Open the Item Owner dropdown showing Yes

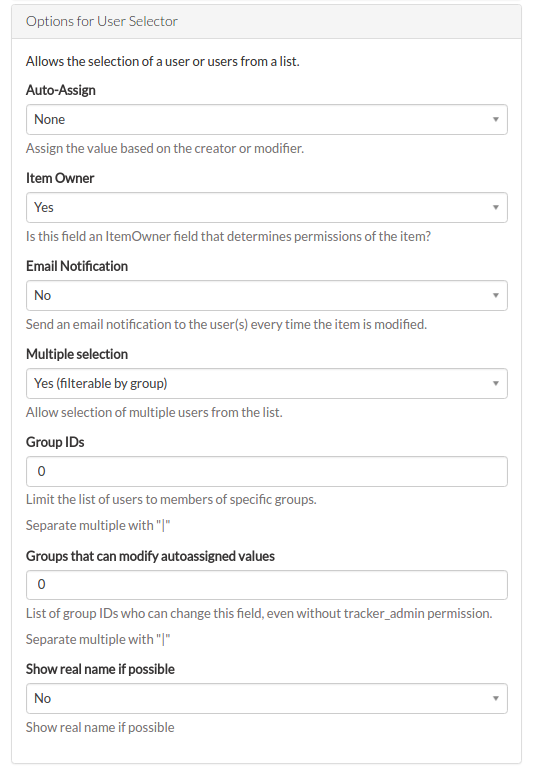pyautogui.click(x=266, y=208)
